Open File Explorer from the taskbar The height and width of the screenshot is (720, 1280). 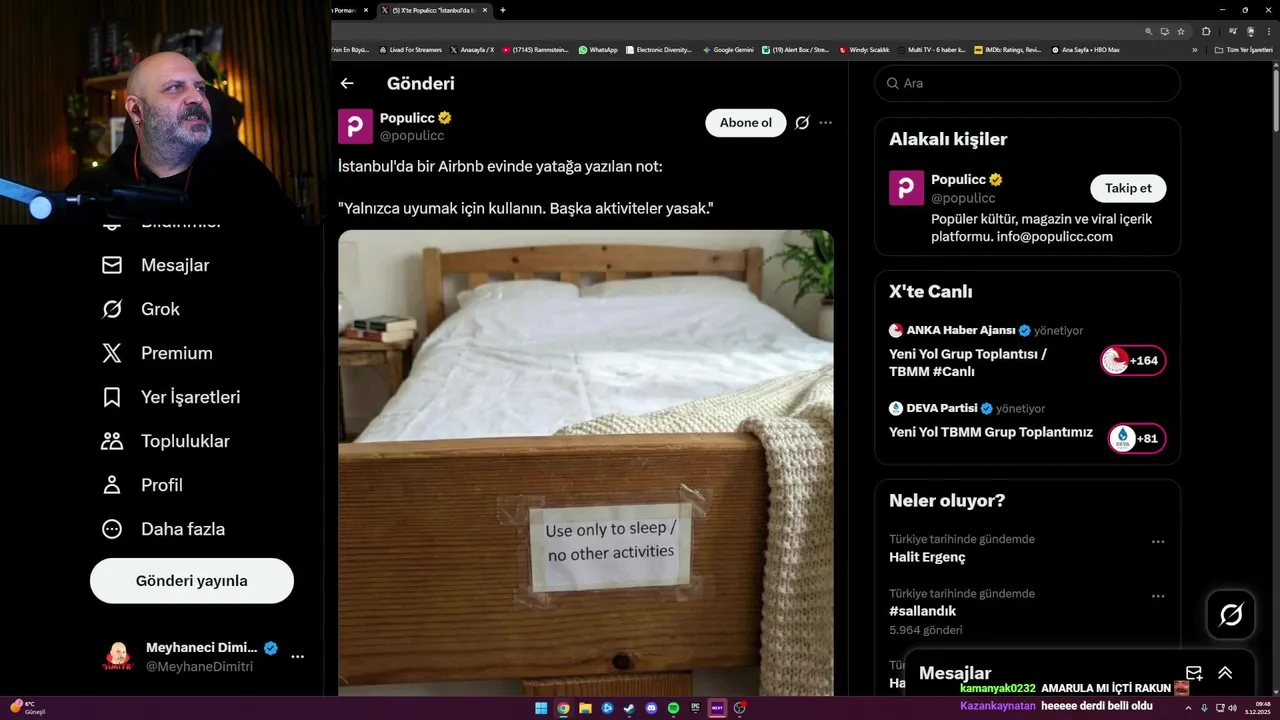(x=585, y=708)
